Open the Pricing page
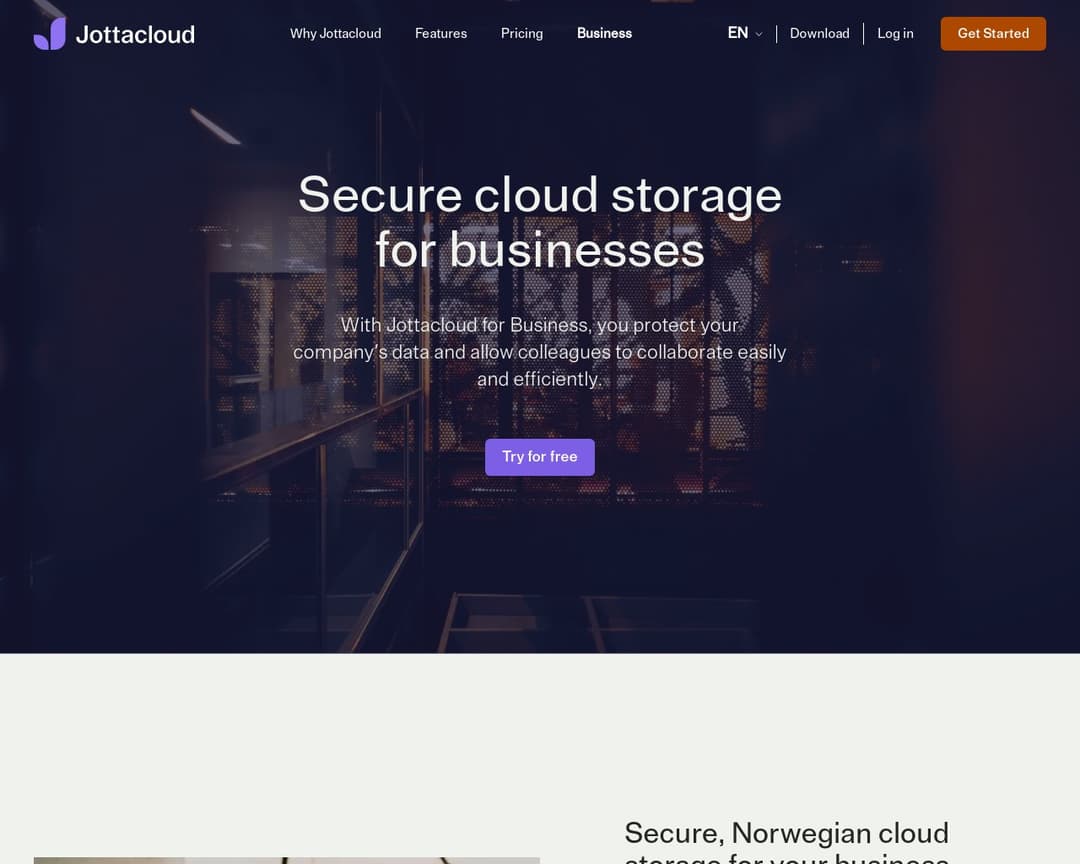This screenshot has width=1080, height=864. click(521, 33)
